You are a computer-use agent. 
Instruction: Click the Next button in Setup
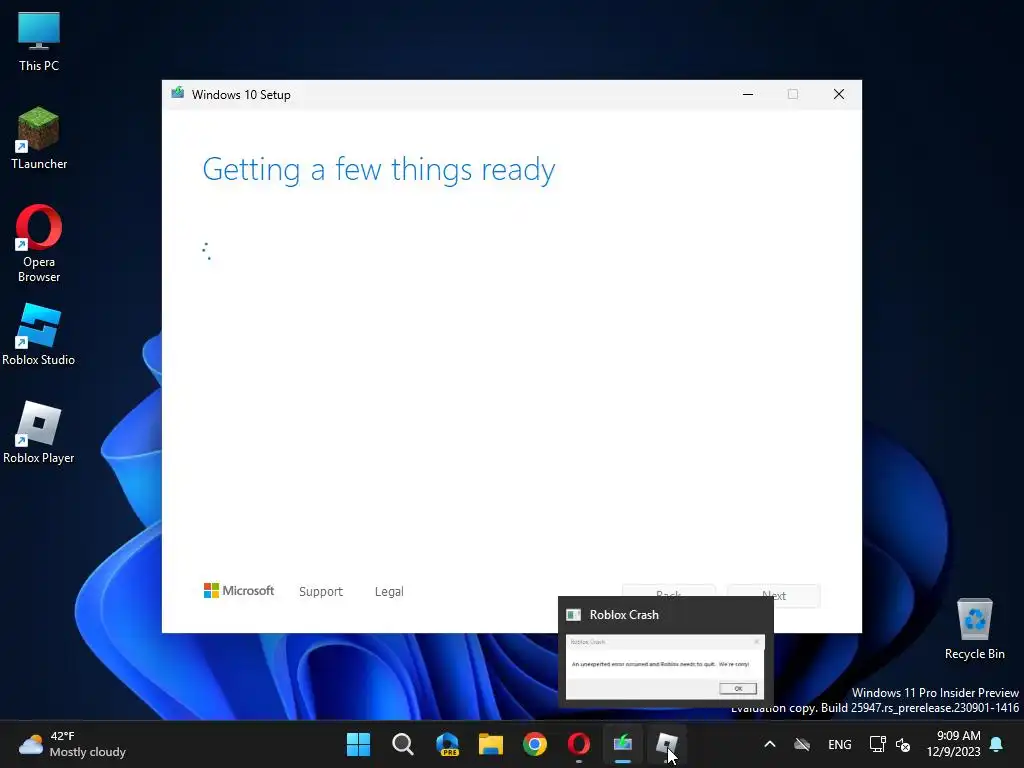tap(774, 596)
